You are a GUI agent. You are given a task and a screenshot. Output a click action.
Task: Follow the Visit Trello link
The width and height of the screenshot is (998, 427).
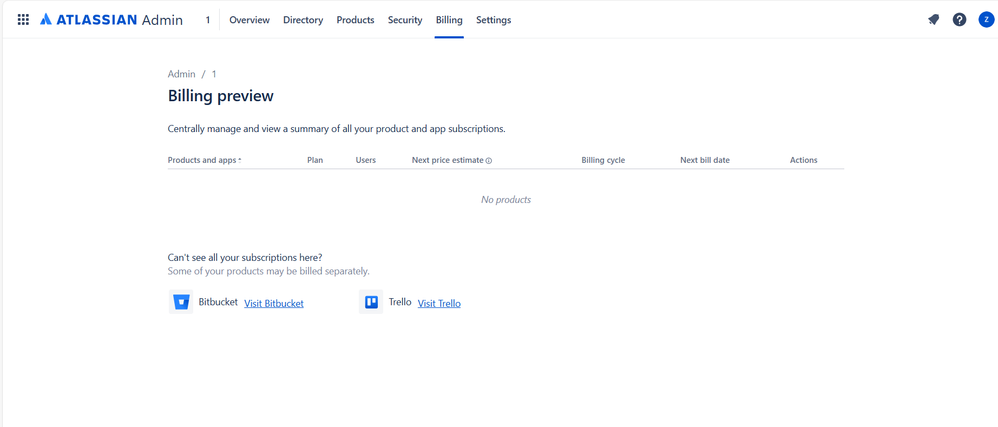(439, 304)
